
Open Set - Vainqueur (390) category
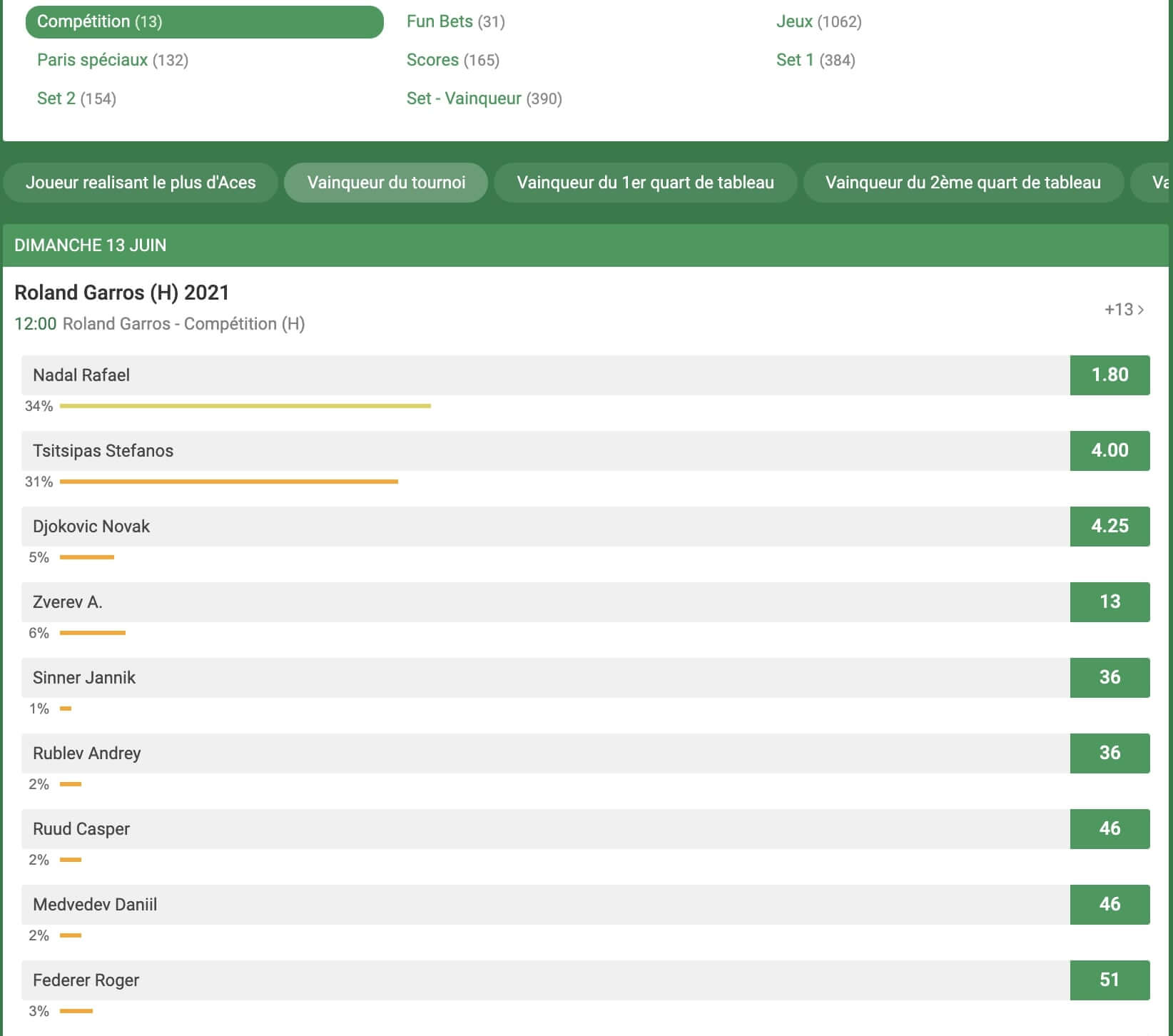click(x=484, y=98)
